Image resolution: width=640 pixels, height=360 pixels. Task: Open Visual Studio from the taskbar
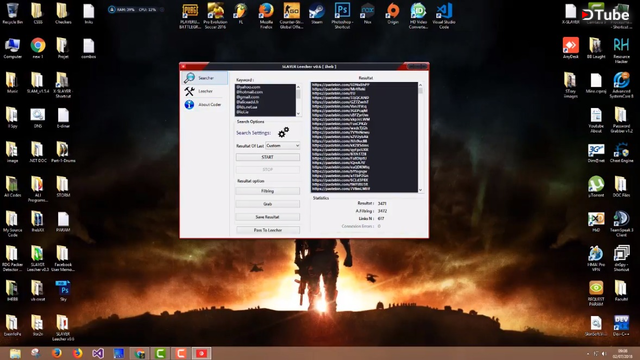98,353
